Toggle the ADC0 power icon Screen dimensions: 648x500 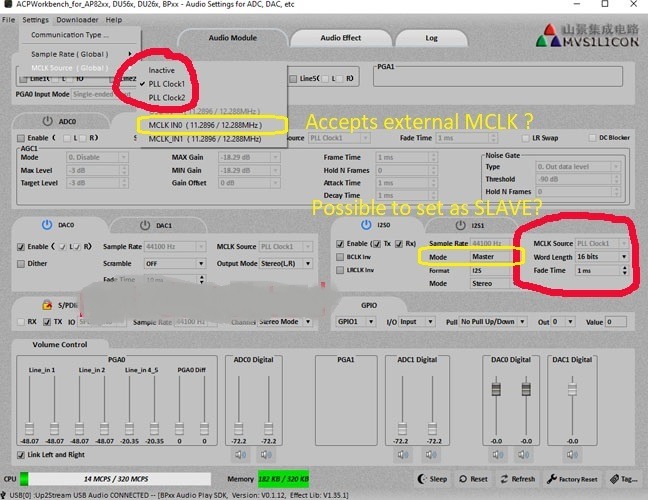pyautogui.click(x=48, y=121)
